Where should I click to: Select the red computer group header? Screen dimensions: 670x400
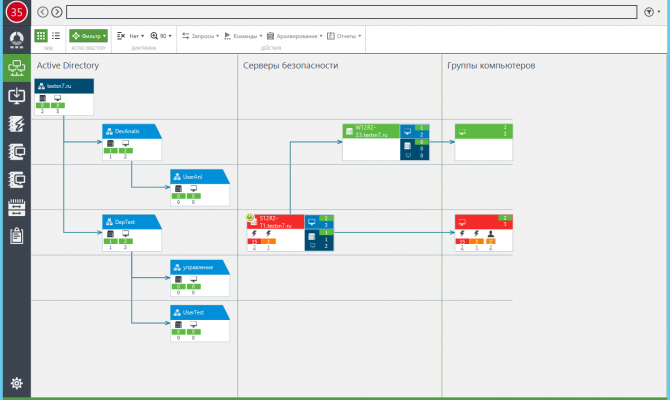pos(484,222)
